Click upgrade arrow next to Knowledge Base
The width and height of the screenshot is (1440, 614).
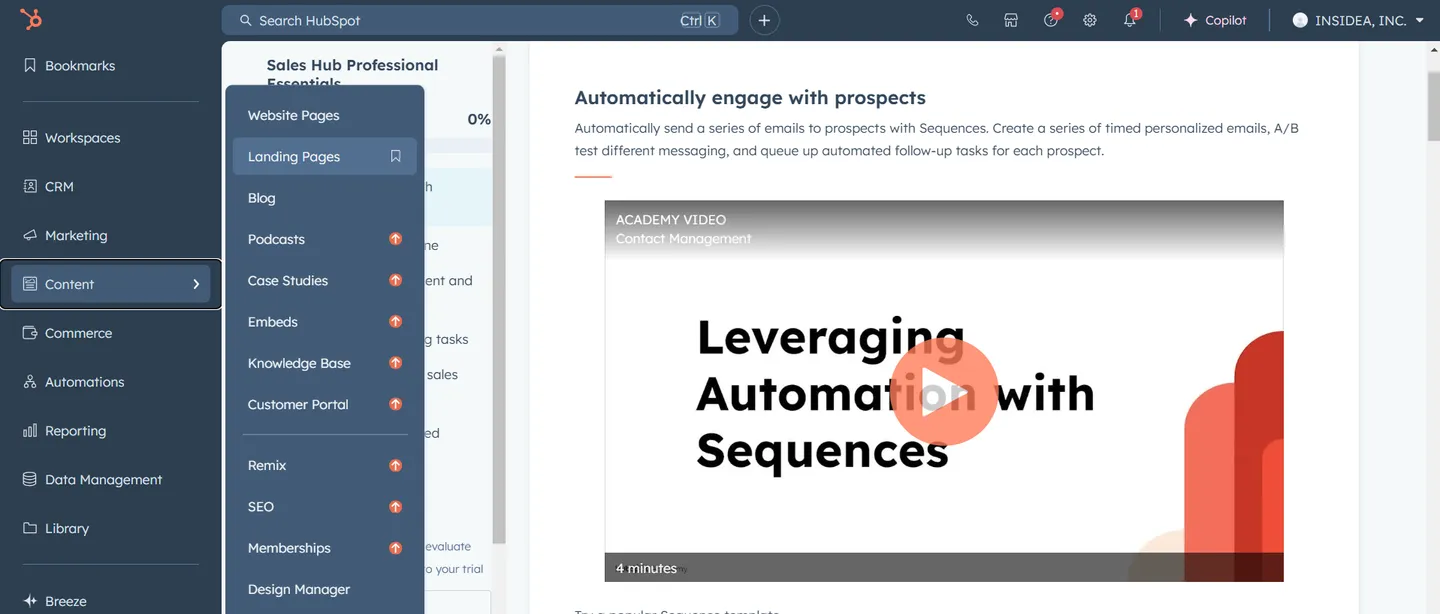tap(395, 364)
